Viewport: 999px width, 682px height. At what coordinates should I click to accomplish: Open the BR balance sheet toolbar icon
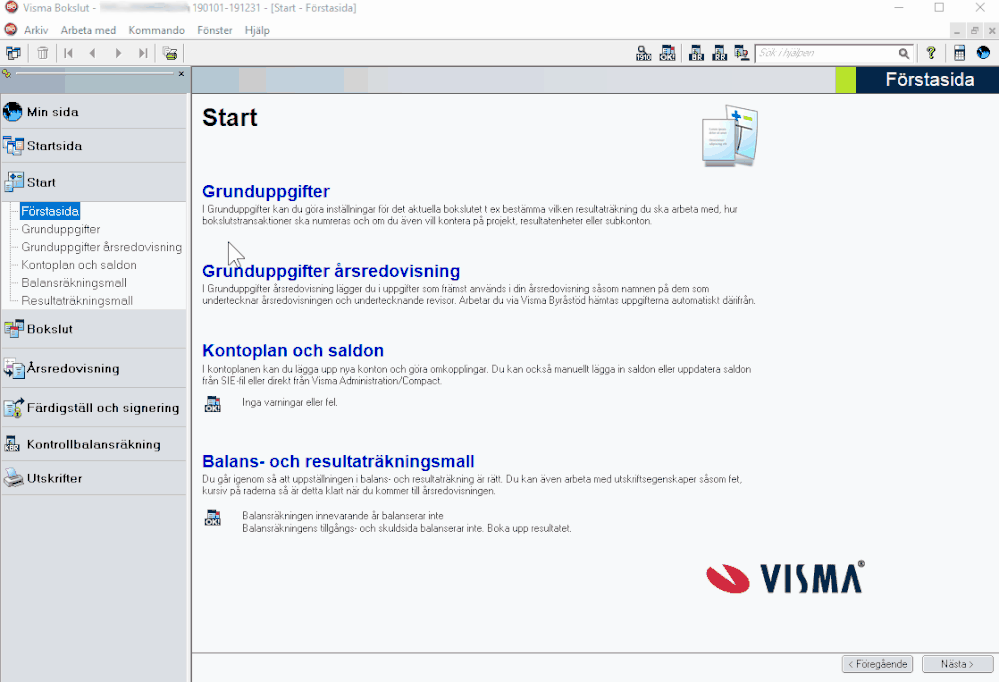(696, 53)
